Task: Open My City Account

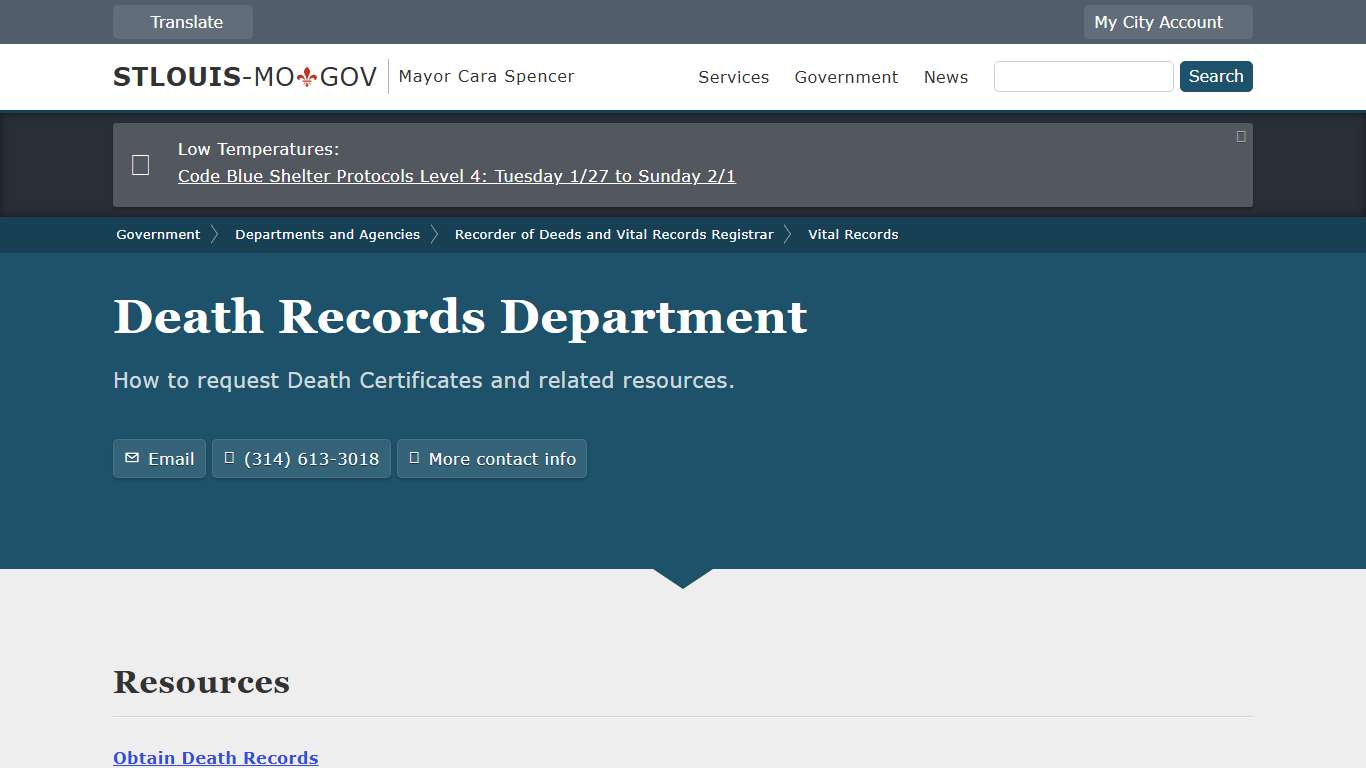Action: [x=1167, y=21]
